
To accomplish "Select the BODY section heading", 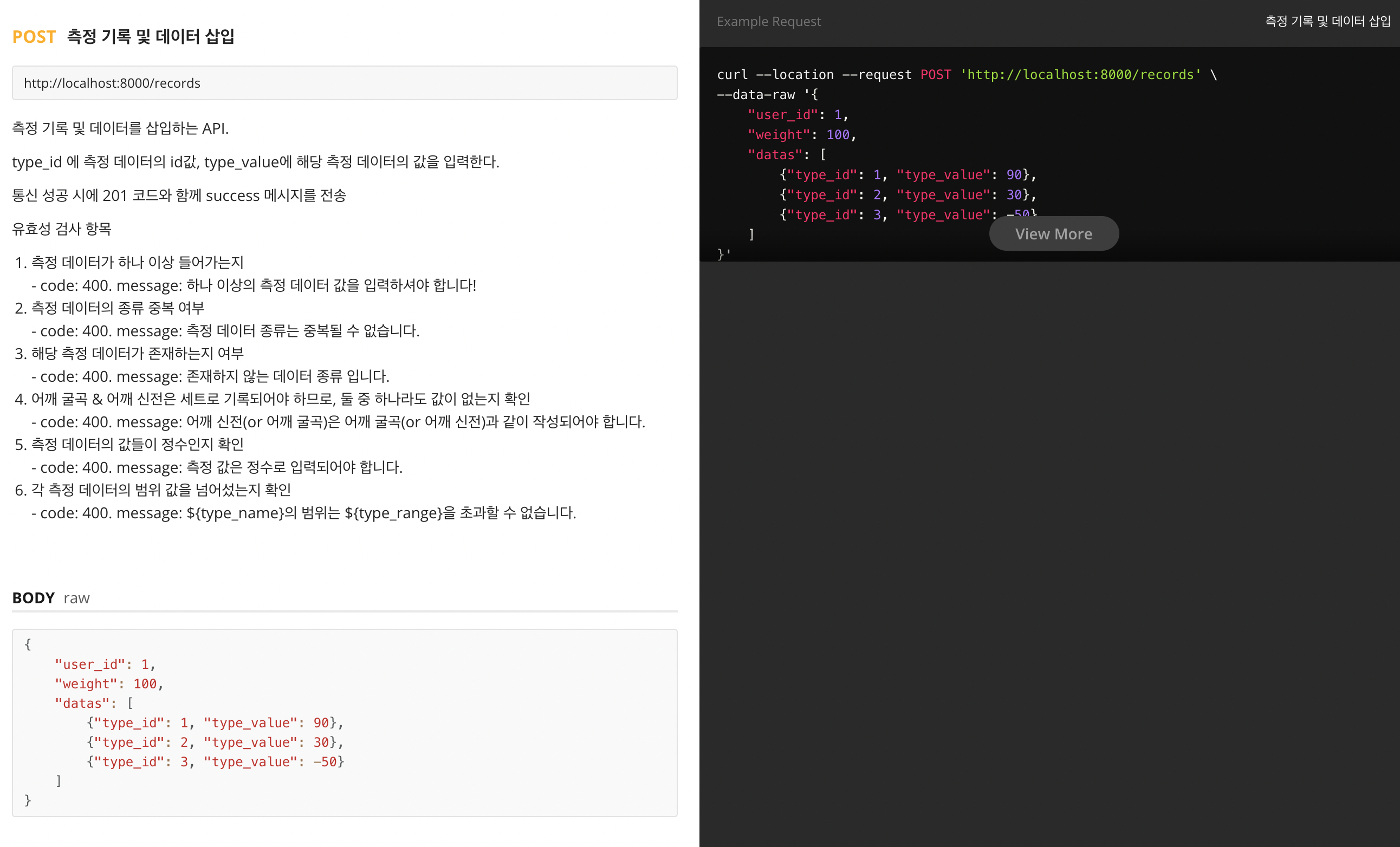I will [x=33, y=598].
